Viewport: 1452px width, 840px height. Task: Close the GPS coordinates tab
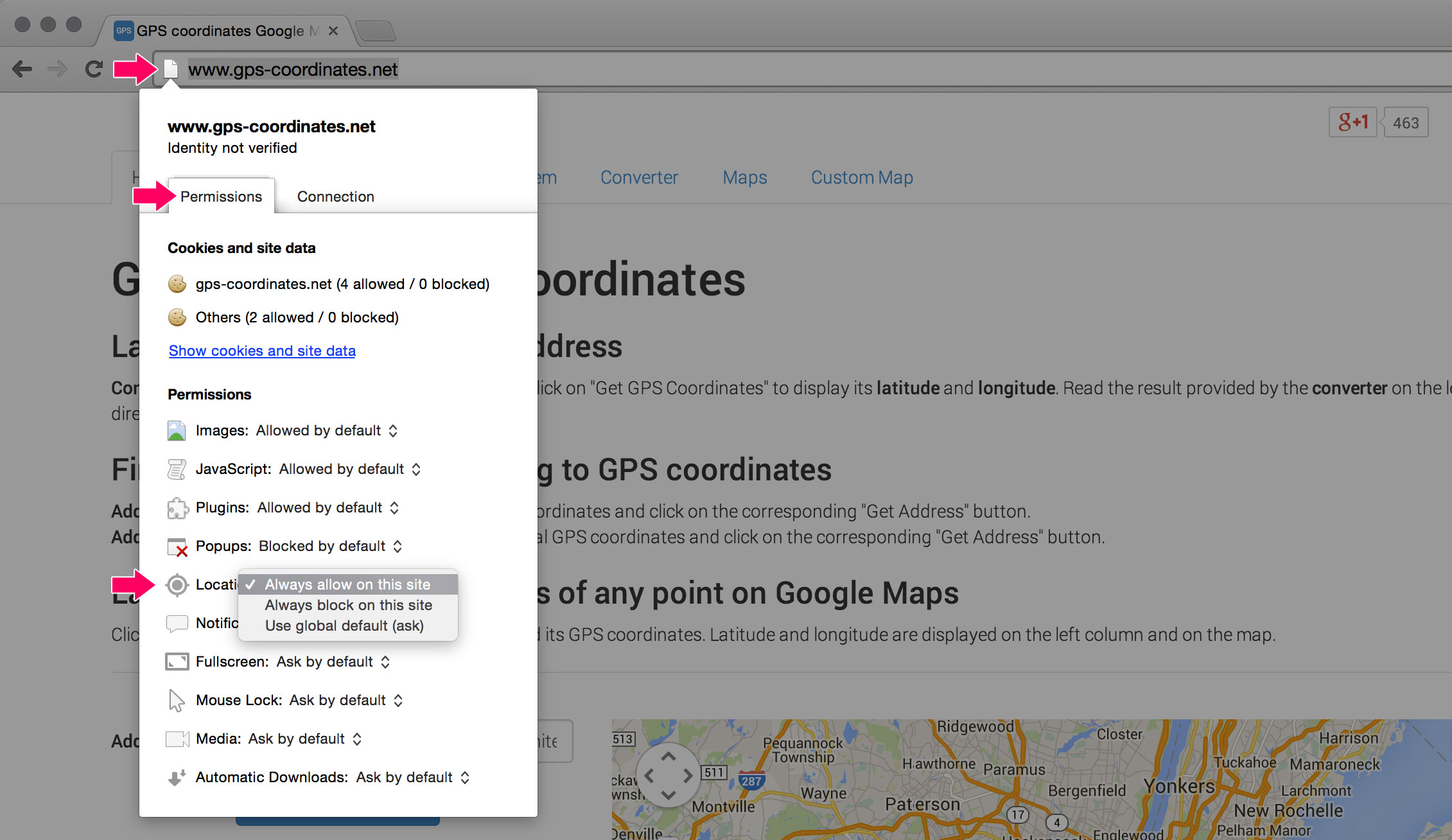333,30
